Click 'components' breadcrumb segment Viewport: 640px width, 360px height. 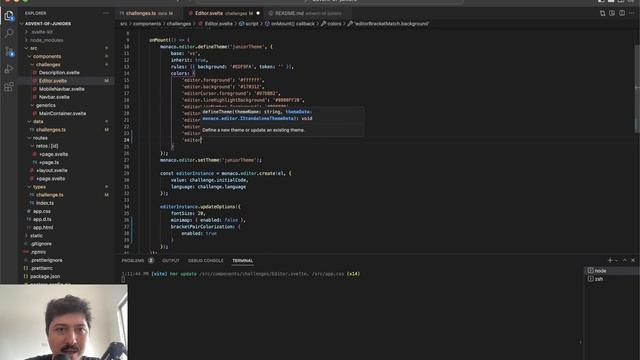(x=147, y=24)
